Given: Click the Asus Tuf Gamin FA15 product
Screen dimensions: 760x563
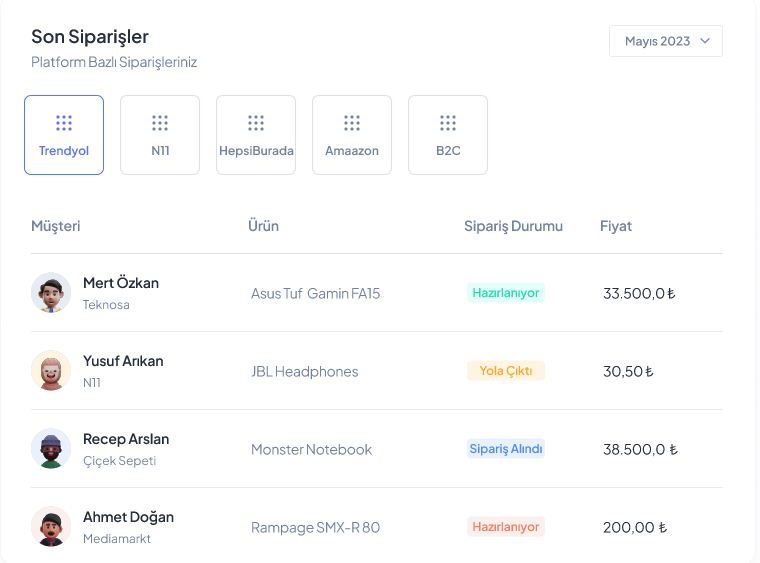Looking at the screenshot, I should pos(315,294).
